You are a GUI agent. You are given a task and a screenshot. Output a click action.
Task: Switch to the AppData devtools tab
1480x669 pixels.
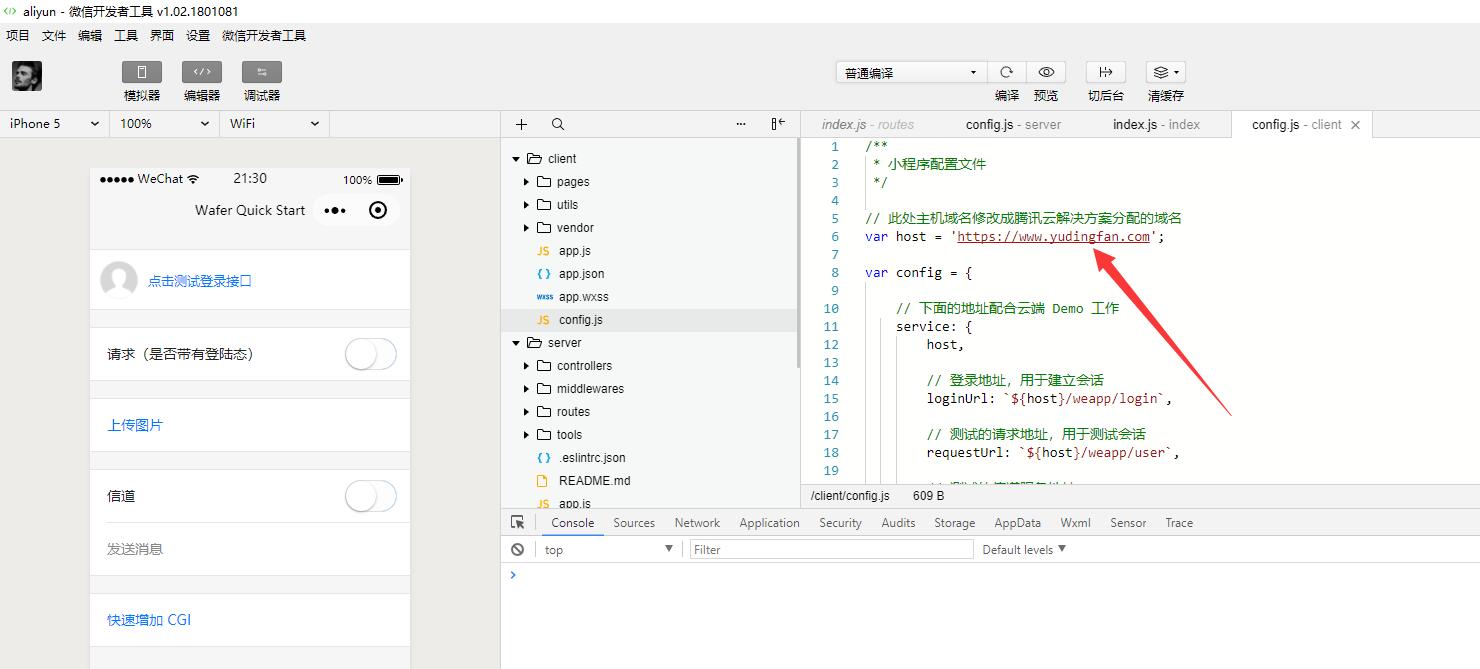click(x=1017, y=522)
